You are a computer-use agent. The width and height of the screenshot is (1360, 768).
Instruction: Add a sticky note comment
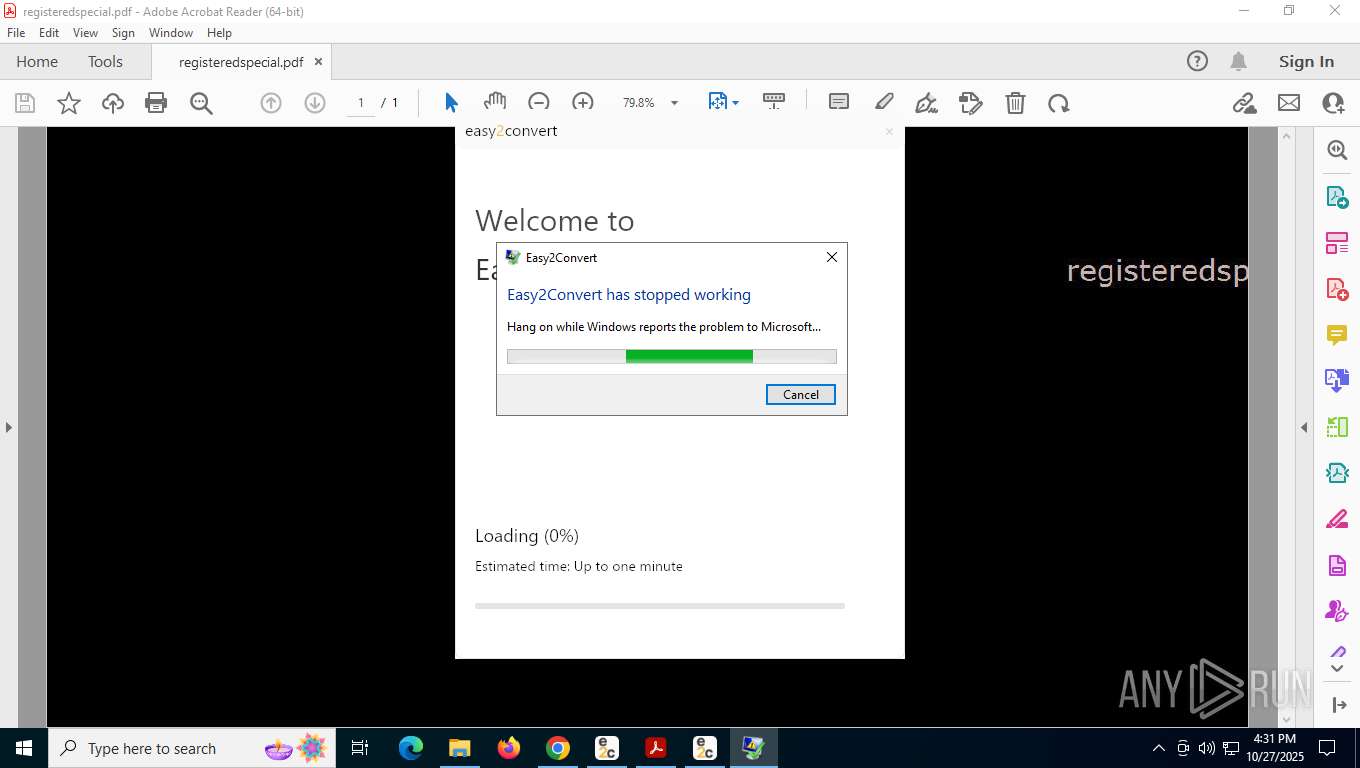click(839, 102)
